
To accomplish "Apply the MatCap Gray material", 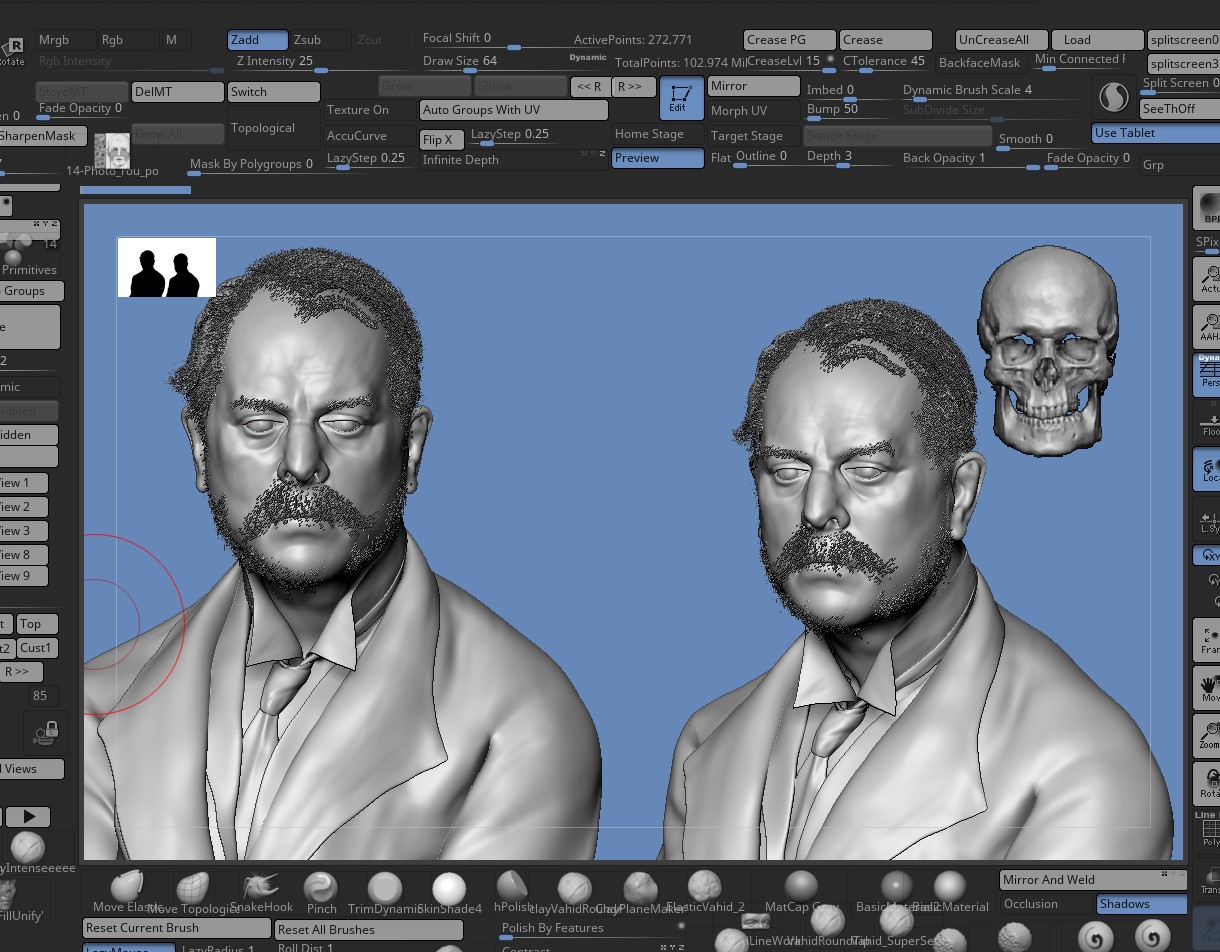I will point(800,888).
